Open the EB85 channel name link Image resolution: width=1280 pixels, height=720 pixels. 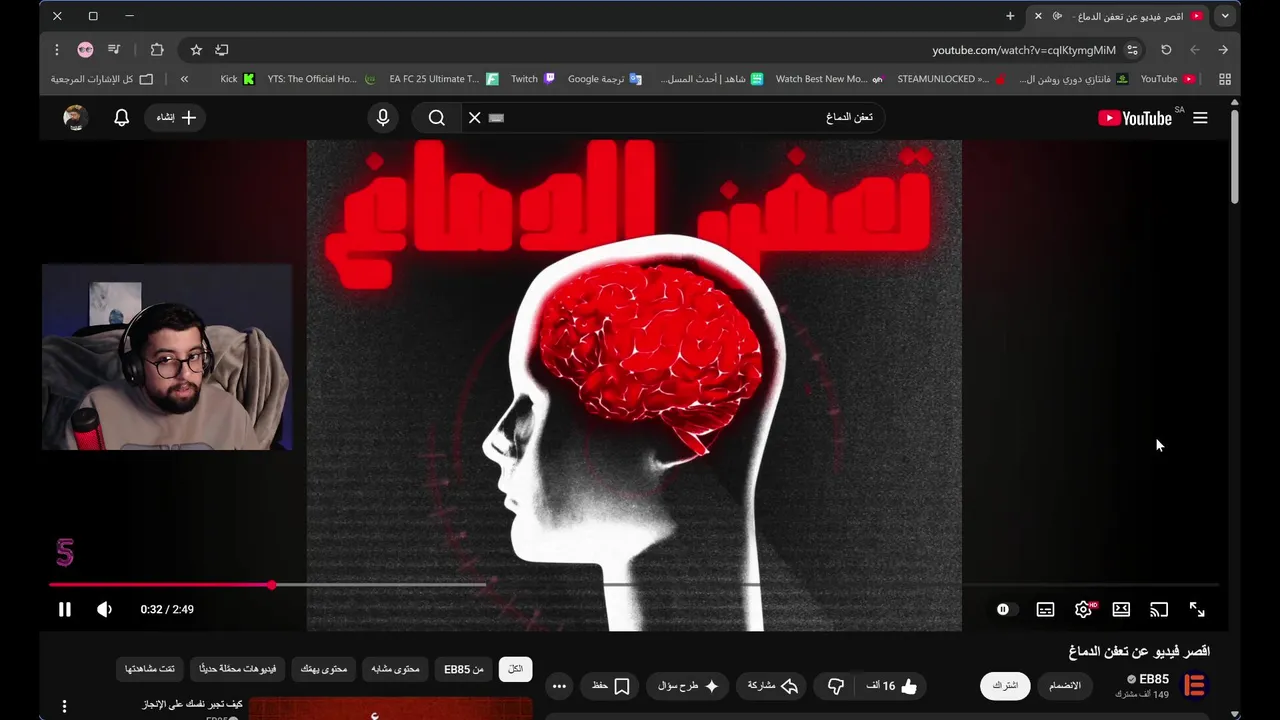[1154, 680]
